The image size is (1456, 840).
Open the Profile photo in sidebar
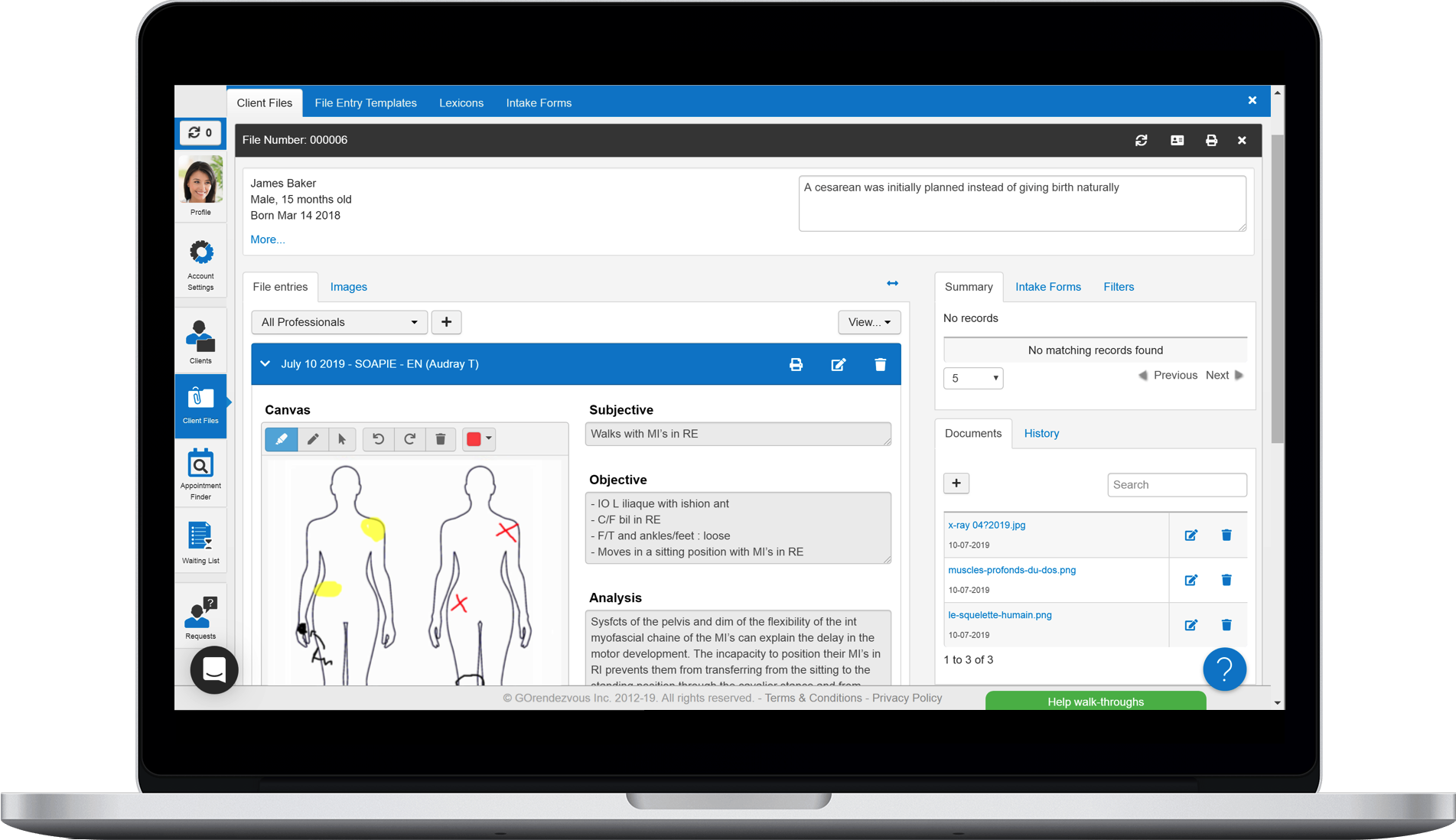click(x=200, y=180)
